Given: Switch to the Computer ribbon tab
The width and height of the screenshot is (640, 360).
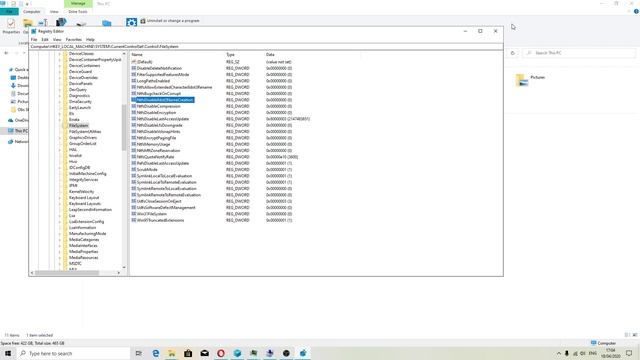Looking at the screenshot, I should coord(31,11).
